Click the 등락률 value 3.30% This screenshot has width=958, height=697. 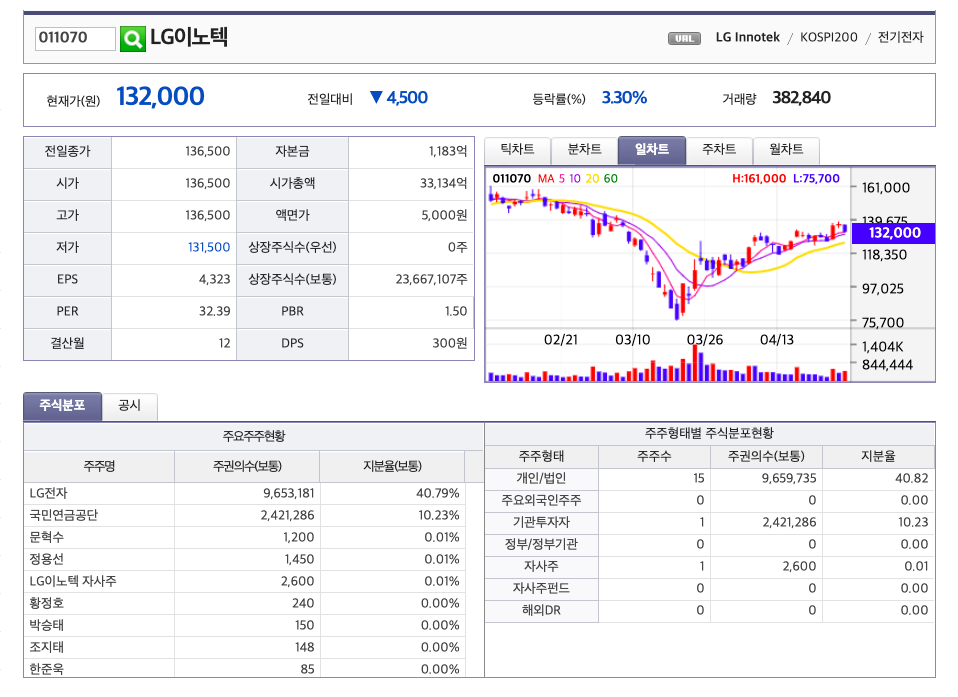point(624,98)
